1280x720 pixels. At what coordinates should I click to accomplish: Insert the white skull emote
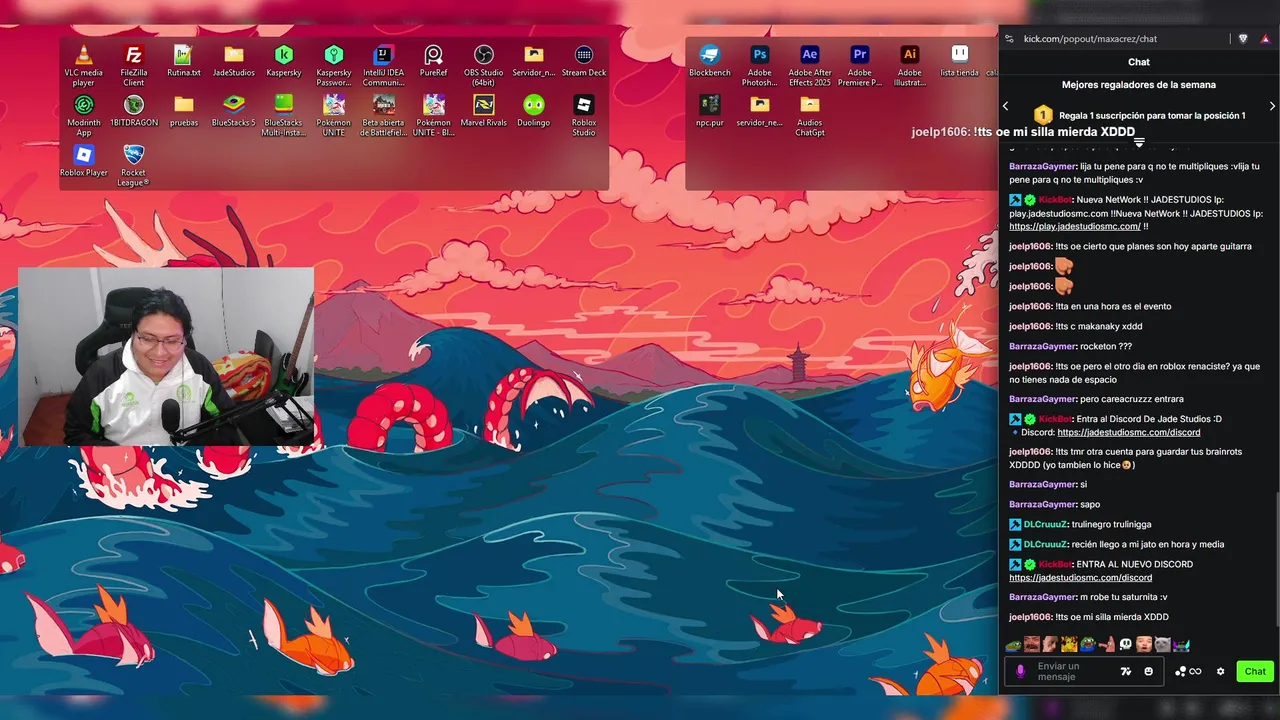coord(1126,645)
